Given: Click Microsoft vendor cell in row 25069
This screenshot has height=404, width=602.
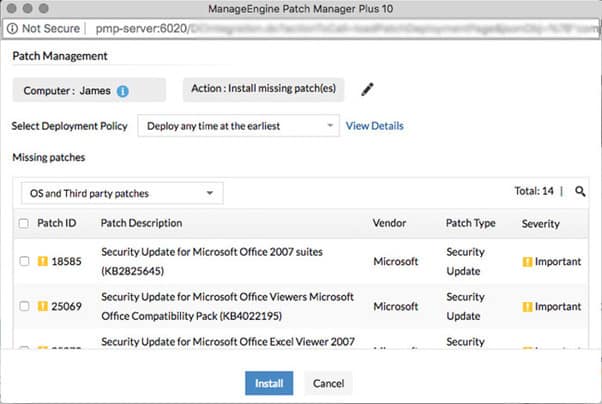Looking at the screenshot, I should pos(396,306).
